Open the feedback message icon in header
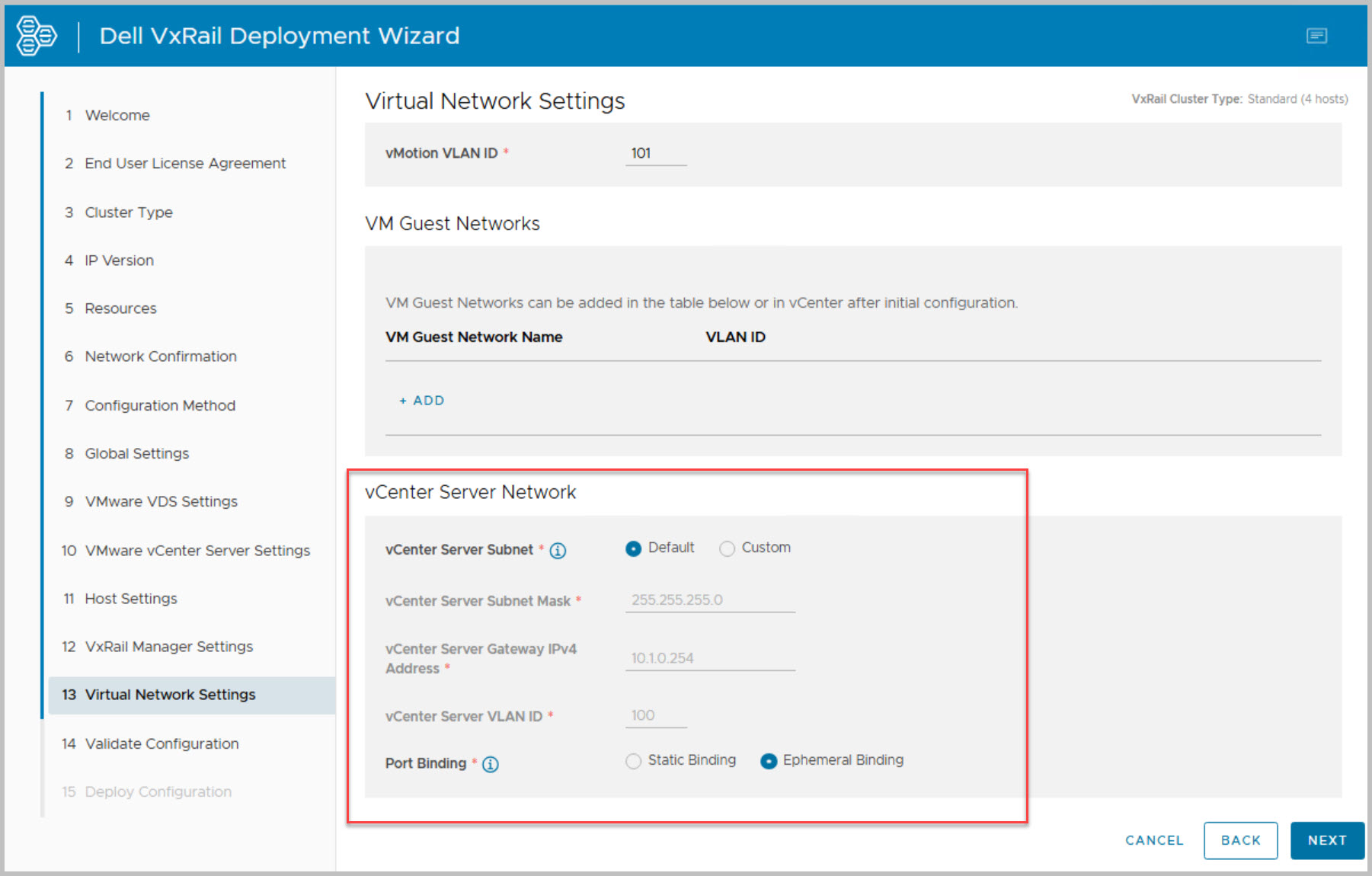The width and height of the screenshot is (1372, 876). click(x=1316, y=36)
